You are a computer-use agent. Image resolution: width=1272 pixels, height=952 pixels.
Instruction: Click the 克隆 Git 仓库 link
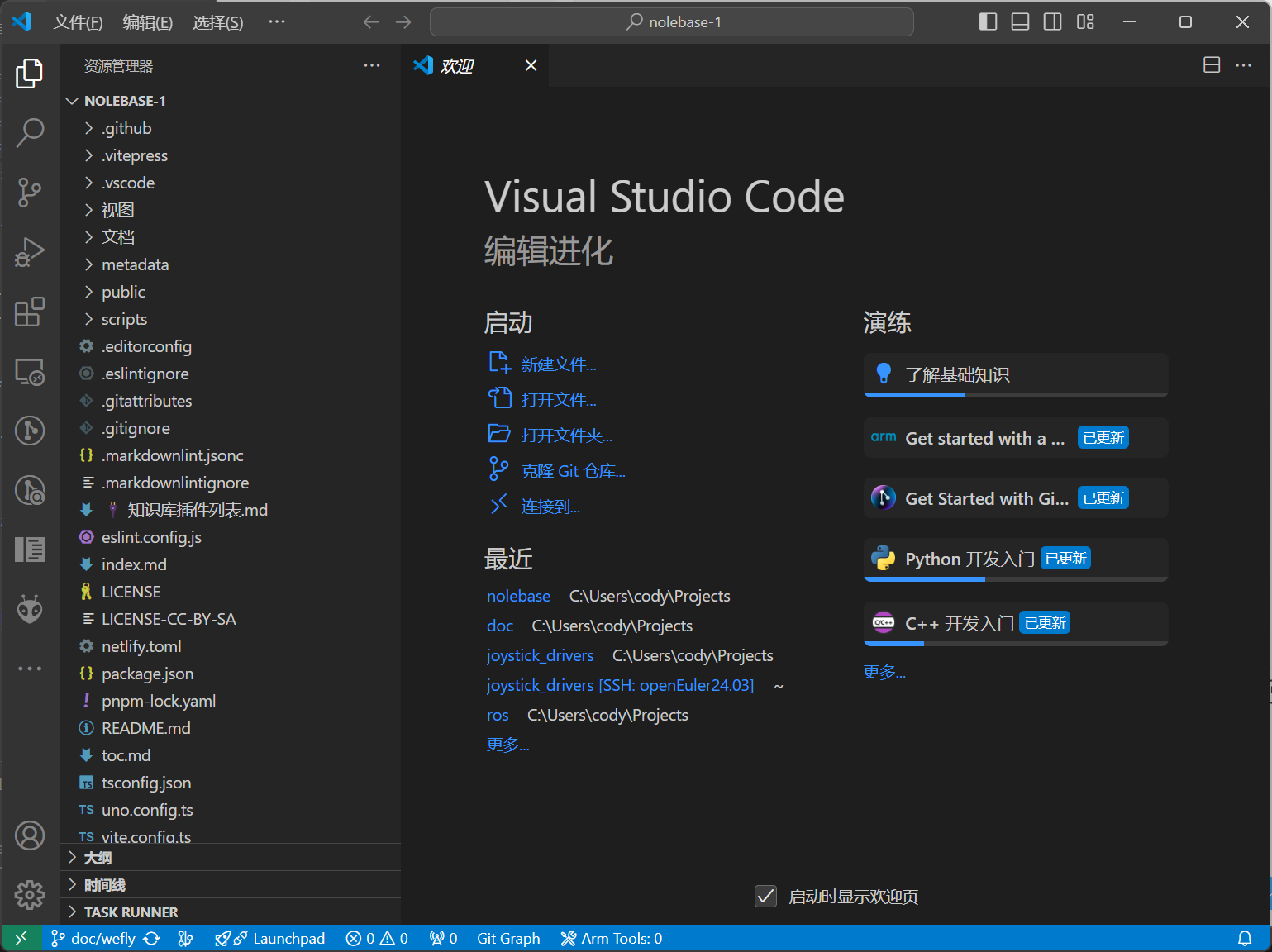pyautogui.click(x=573, y=471)
